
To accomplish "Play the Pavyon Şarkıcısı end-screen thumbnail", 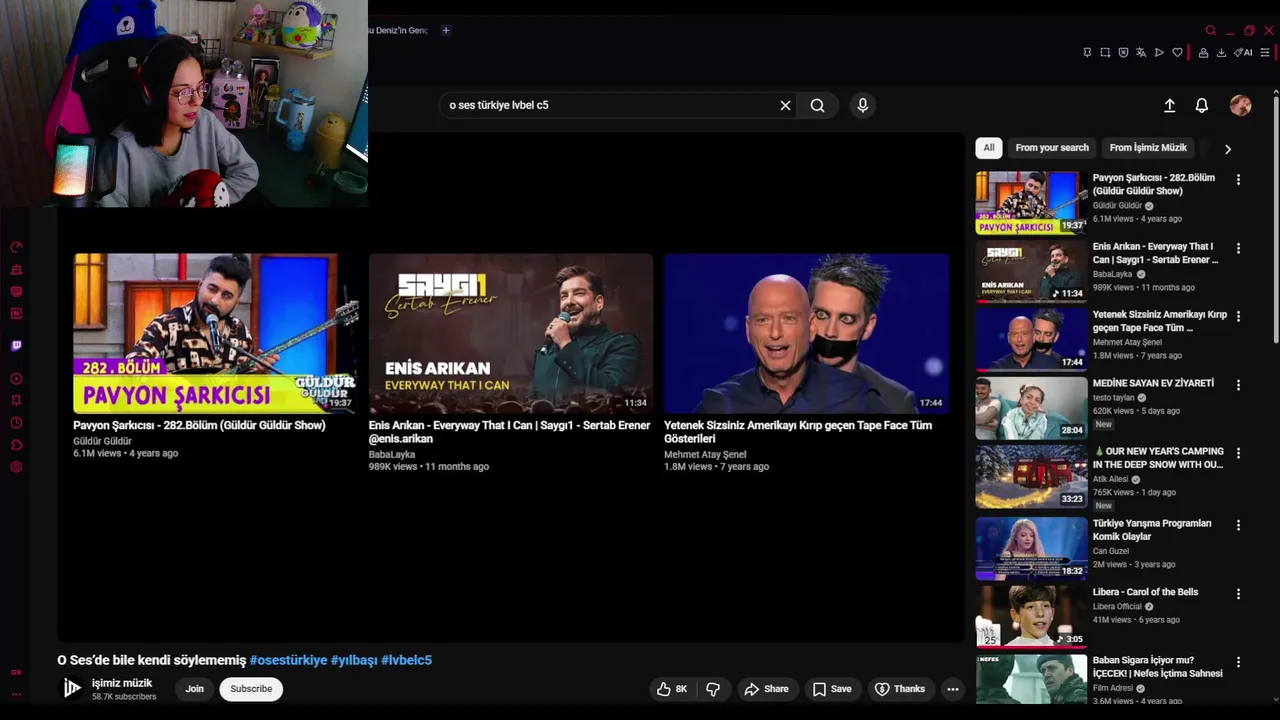I will [215, 333].
